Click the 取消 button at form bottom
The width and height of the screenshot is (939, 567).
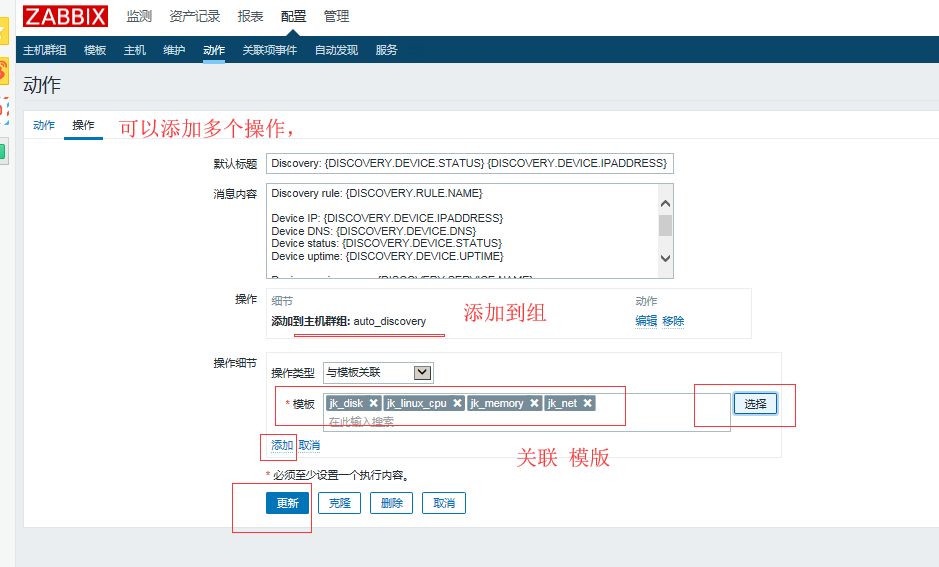click(444, 503)
